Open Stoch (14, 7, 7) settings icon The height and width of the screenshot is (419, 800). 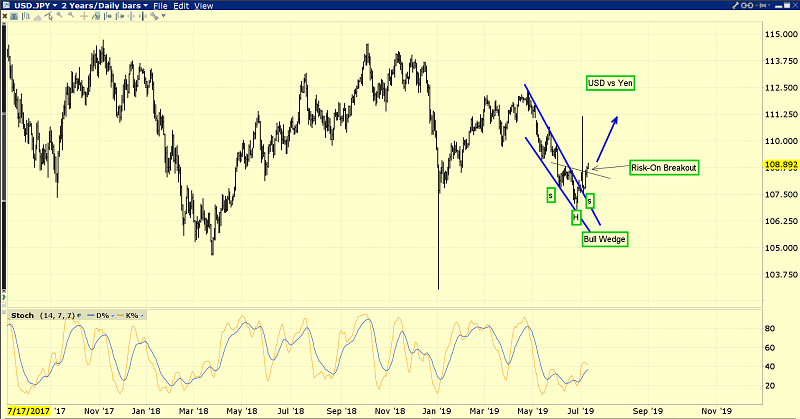(79, 316)
